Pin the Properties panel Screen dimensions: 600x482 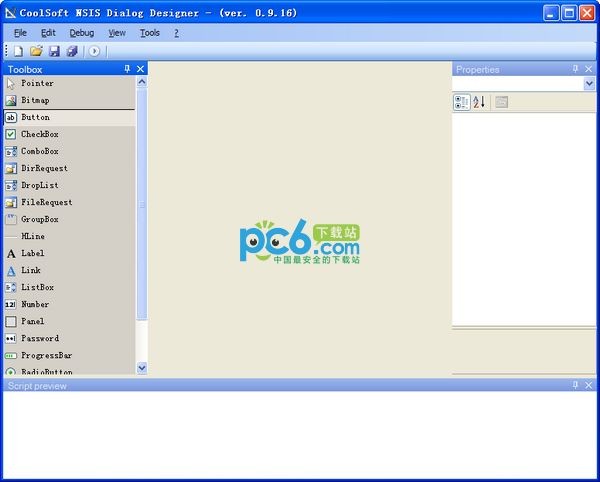(x=575, y=69)
